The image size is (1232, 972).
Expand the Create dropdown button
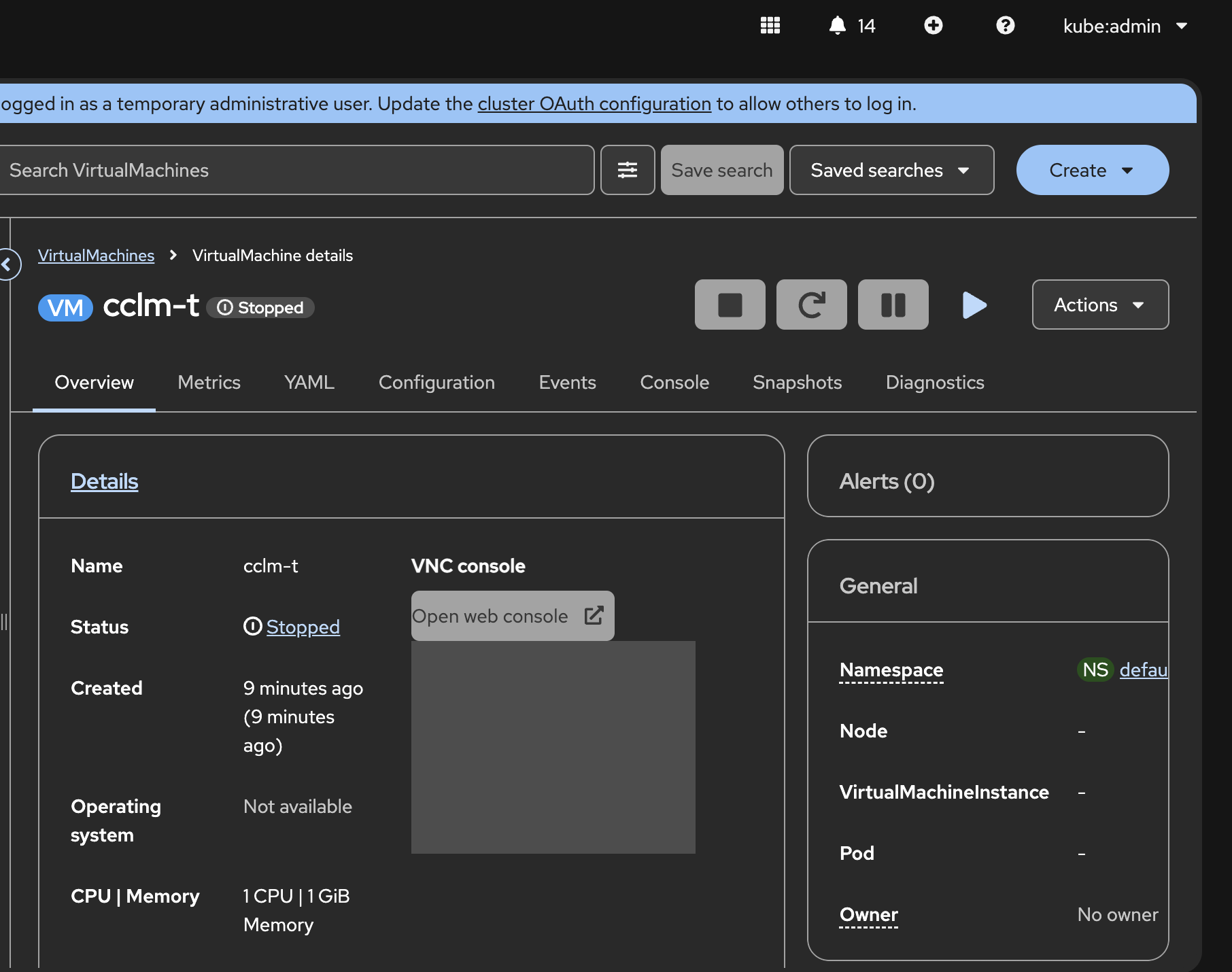tap(1092, 170)
